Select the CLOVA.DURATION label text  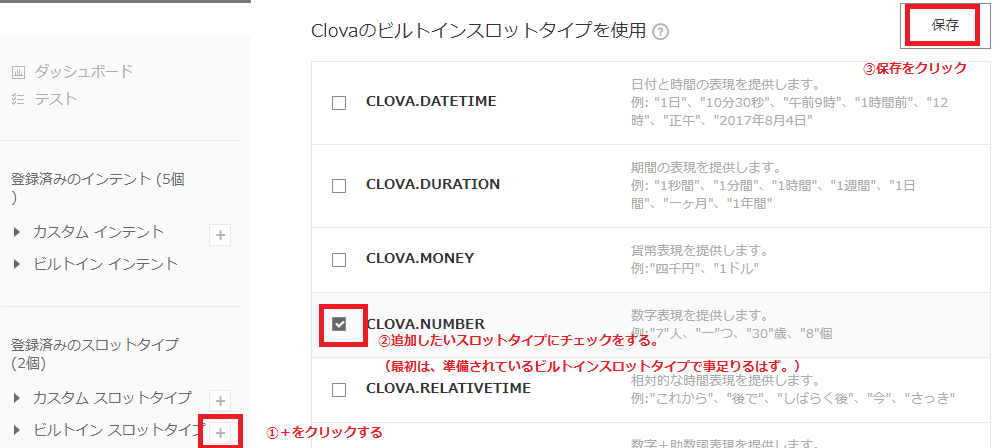[433, 184]
